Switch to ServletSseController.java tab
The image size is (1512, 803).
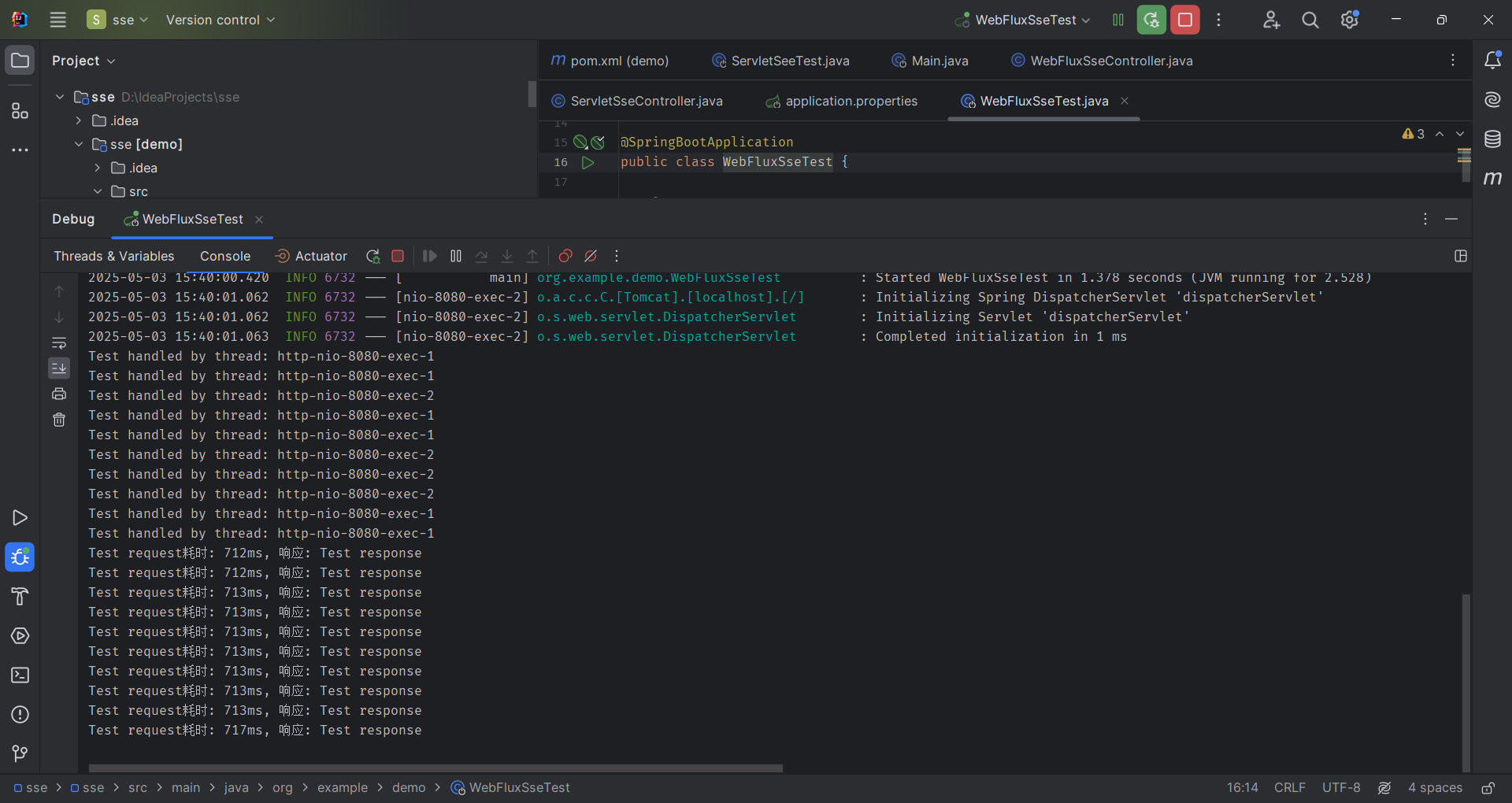pos(637,101)
